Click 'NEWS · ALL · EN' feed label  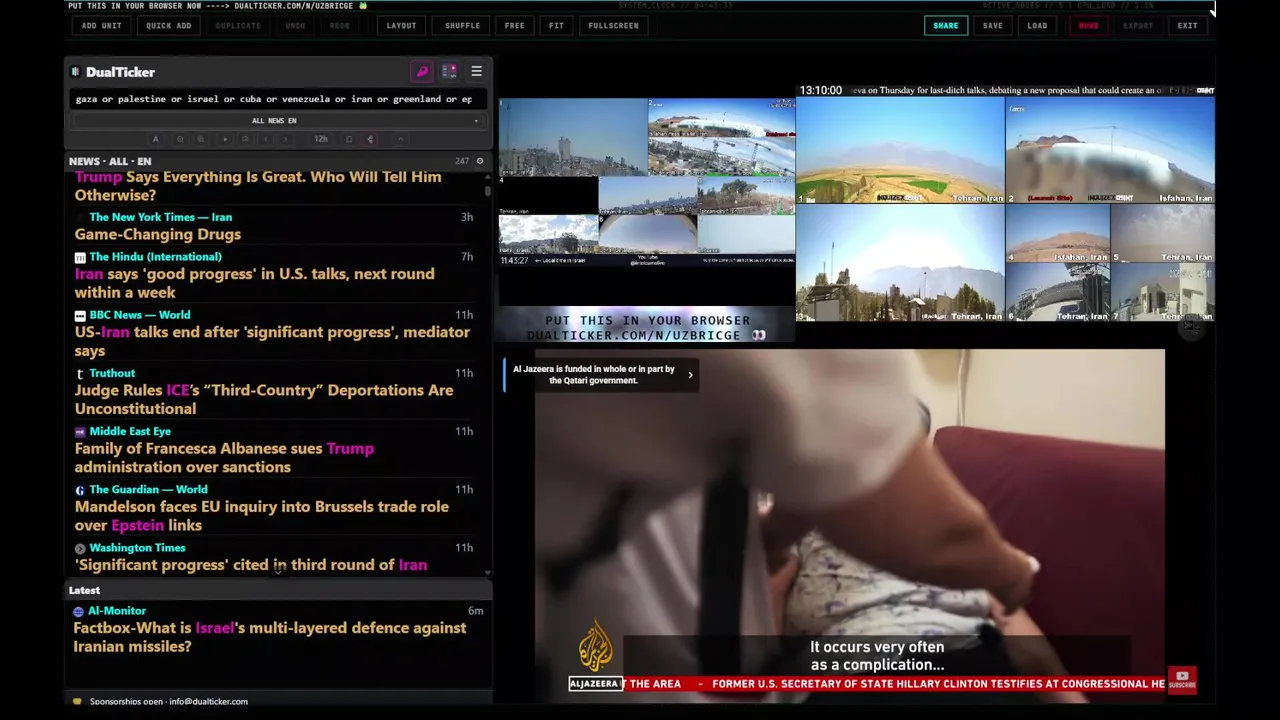[110, 161]
